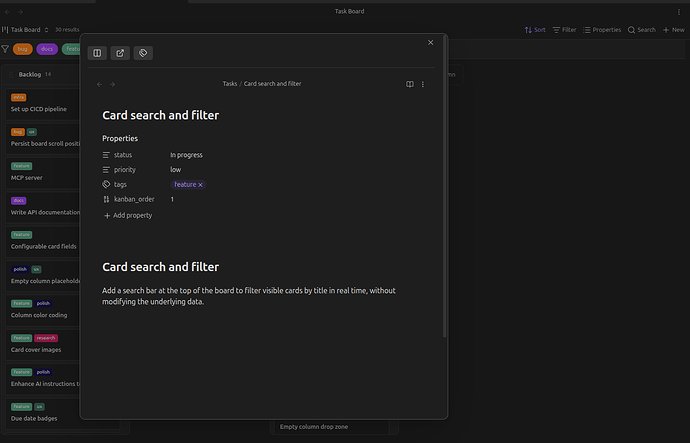Click Add property button
Image resolution: width=690 pixels, height=443 pixels.
[128, 215]
